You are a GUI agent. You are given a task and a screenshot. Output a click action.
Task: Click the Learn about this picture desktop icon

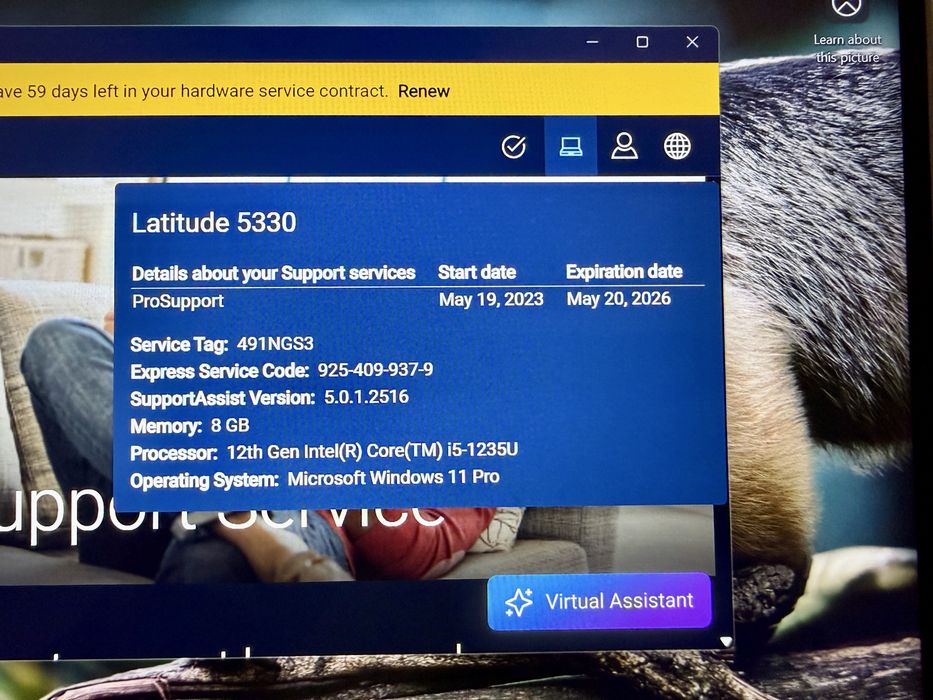(x=847, y=30)
